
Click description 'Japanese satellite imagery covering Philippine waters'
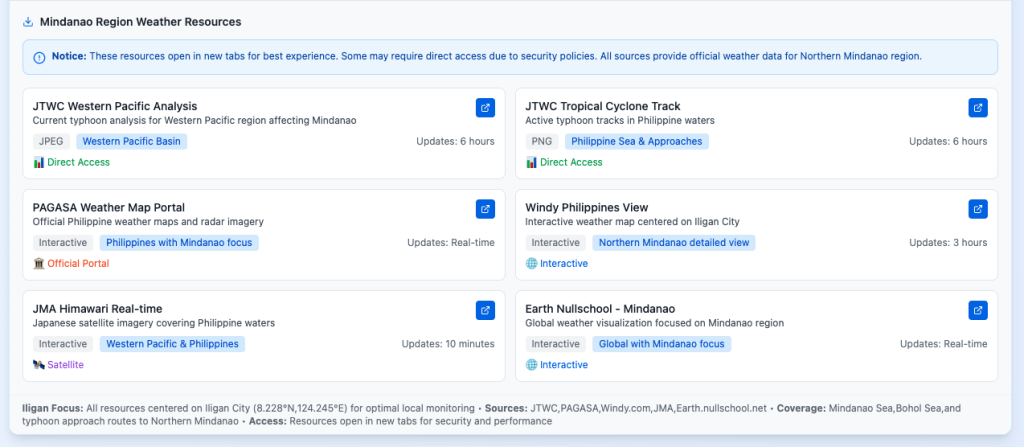coord(154,323)
